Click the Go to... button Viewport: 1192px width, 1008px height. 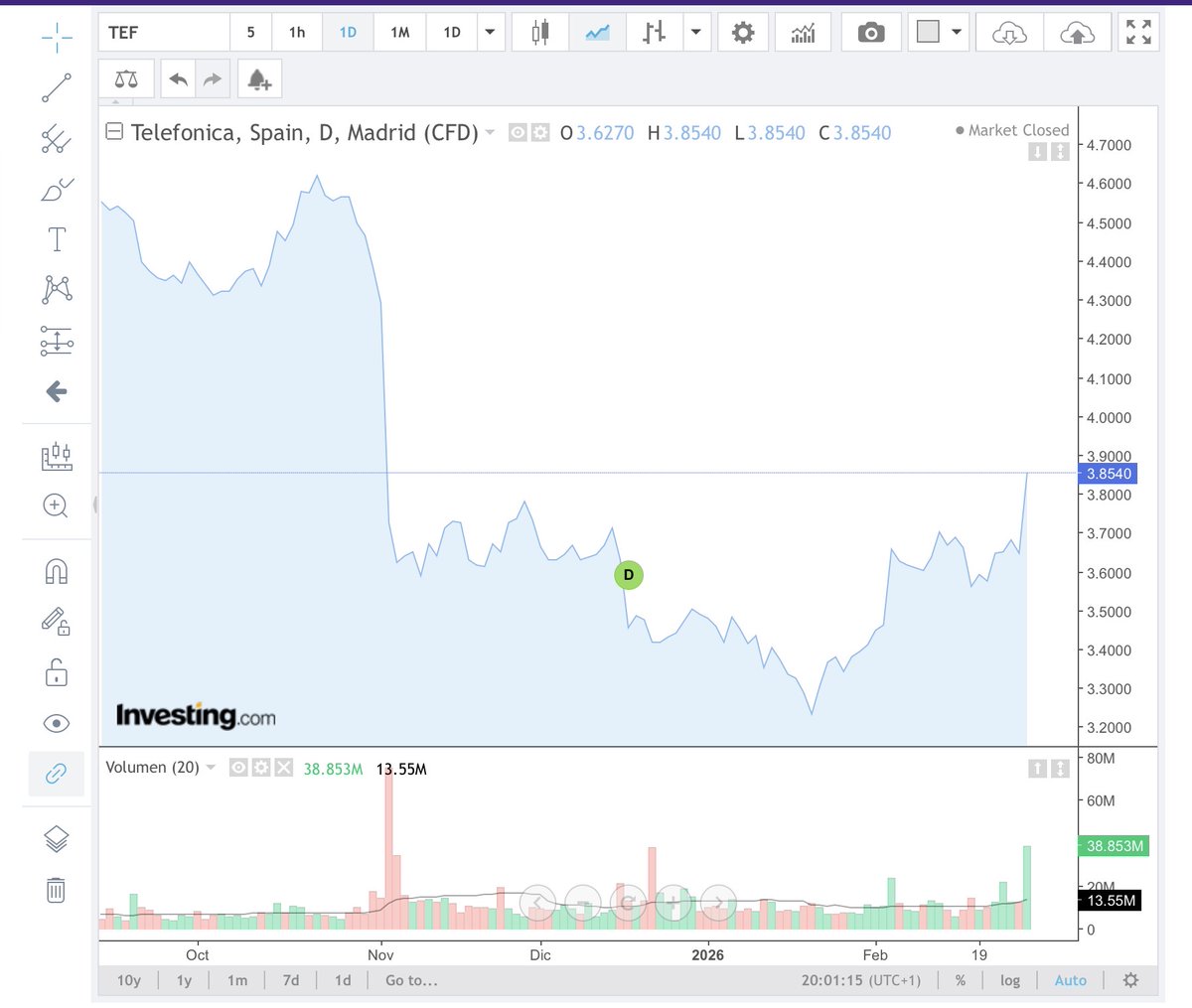point(411,980)
